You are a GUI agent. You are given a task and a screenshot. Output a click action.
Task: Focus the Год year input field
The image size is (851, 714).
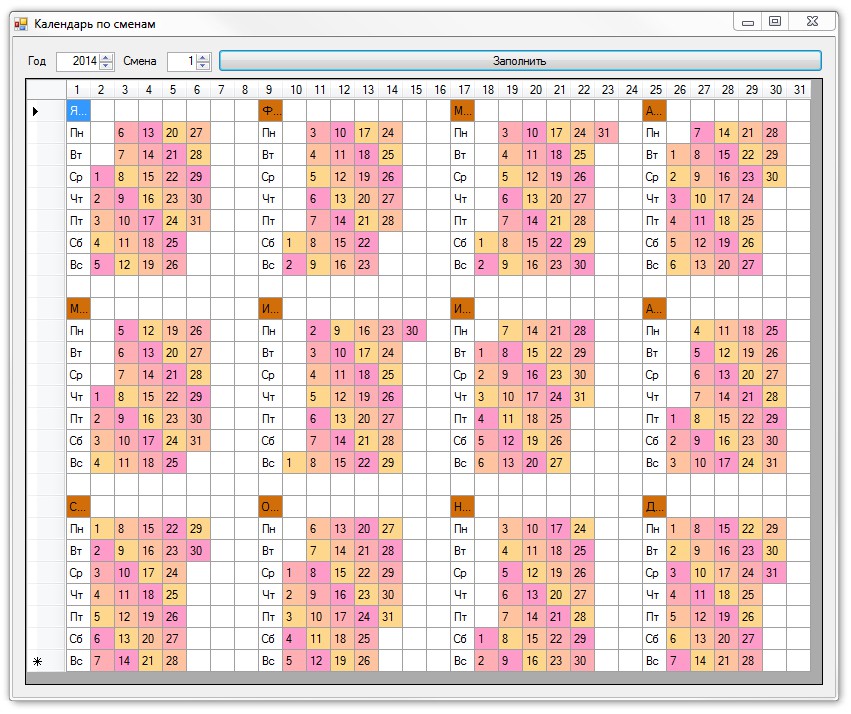click(78, 61)
